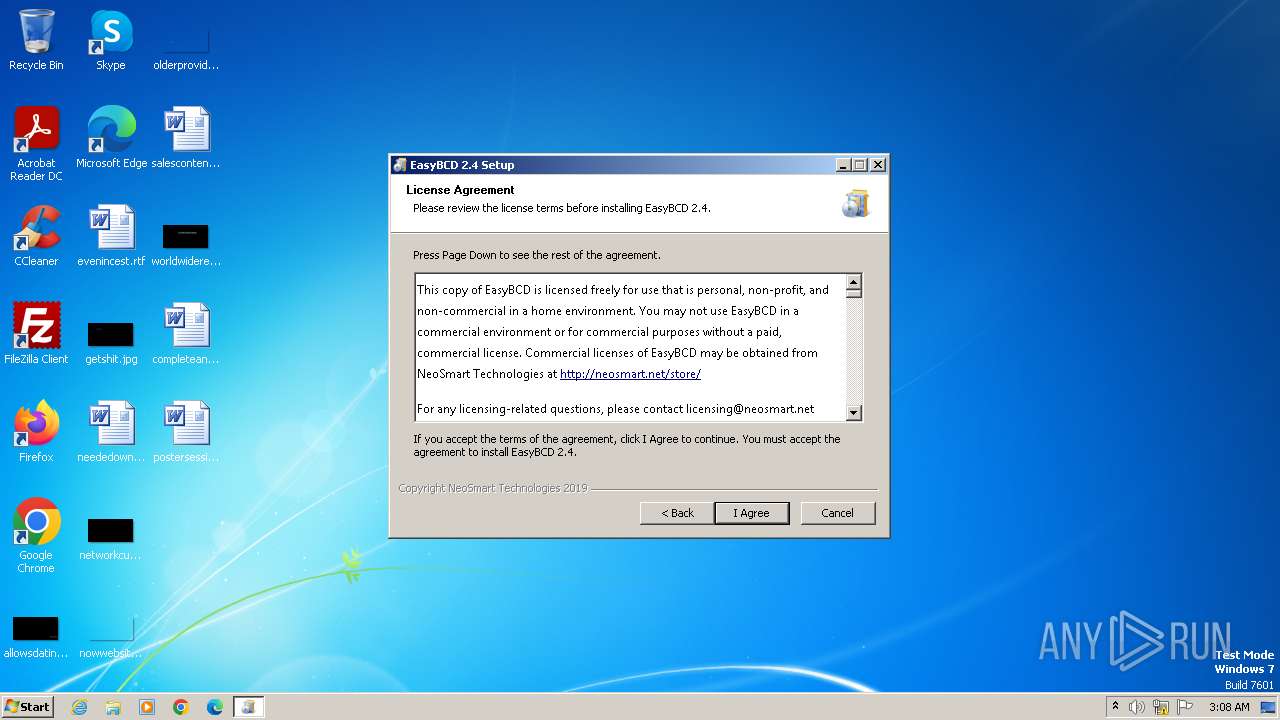Click the I Agree button
1280x720 pixels.
[x=752, y=513]
